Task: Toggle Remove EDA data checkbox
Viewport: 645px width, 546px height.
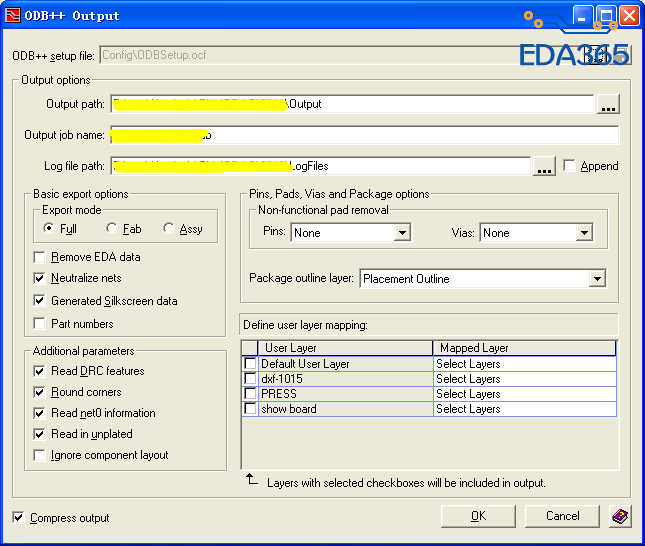Action: [x=39, y=257]
